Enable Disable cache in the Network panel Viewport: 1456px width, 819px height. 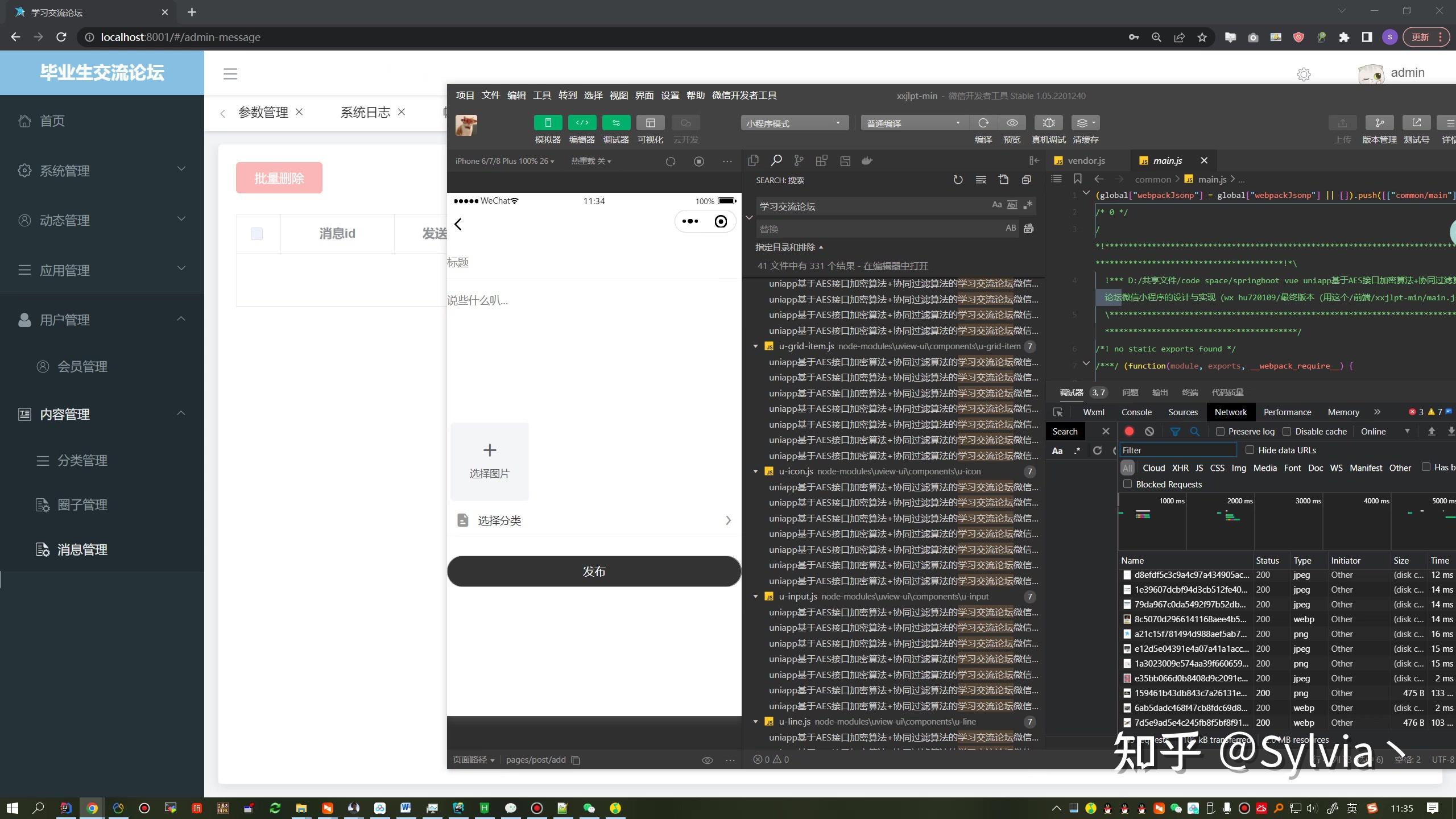point(1287,432)
